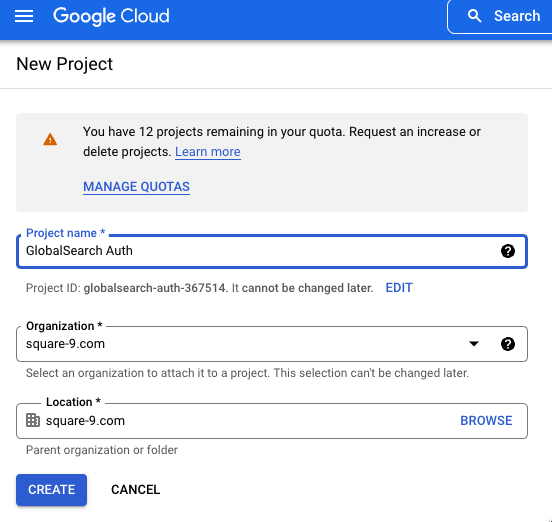
Task: Click the New Project page title
Action: point(65,64)
